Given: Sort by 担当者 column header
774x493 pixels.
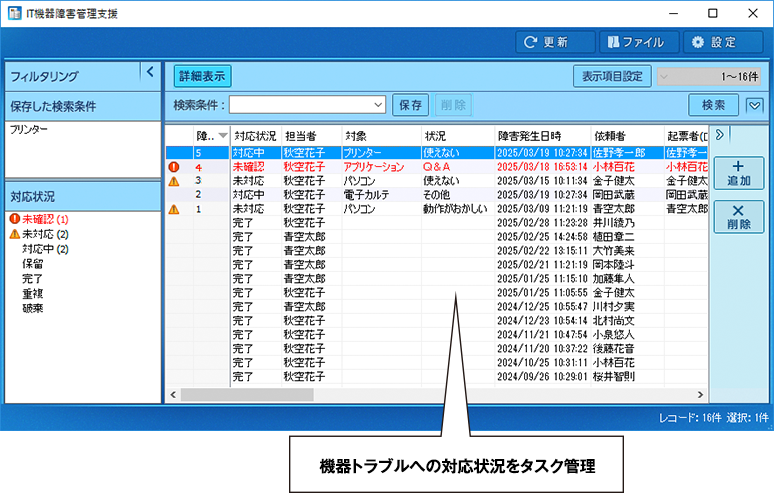Looking at the screenshot, I should 311,136.
